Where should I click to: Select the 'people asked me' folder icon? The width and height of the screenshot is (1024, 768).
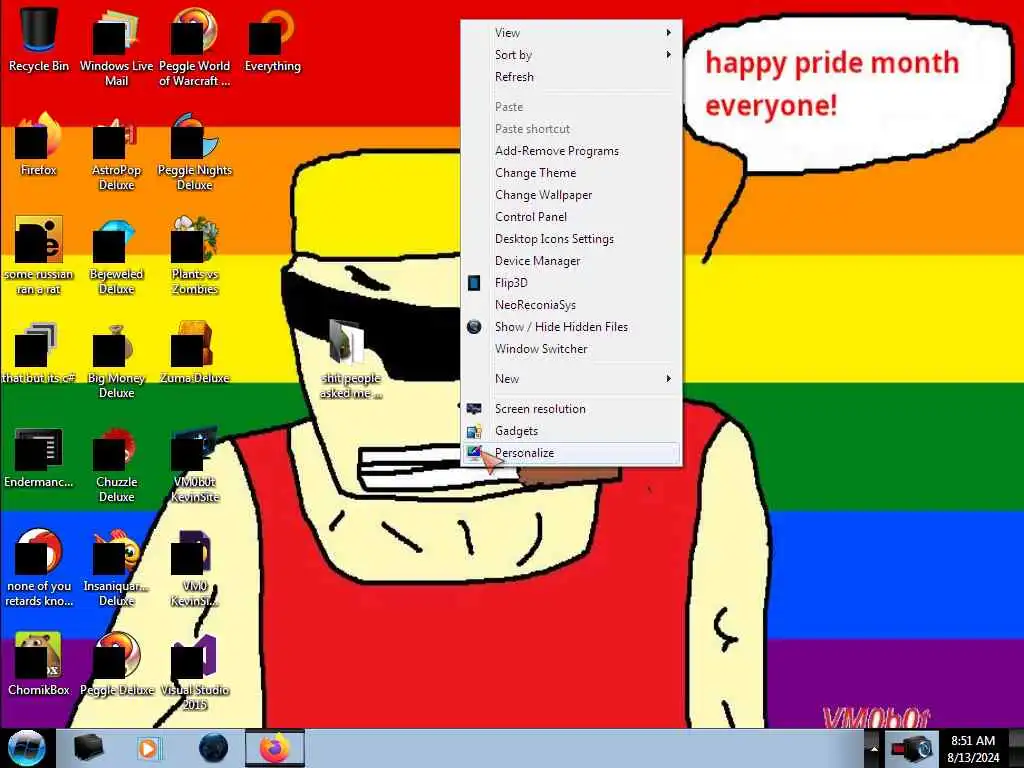click(x=350, y=358)
